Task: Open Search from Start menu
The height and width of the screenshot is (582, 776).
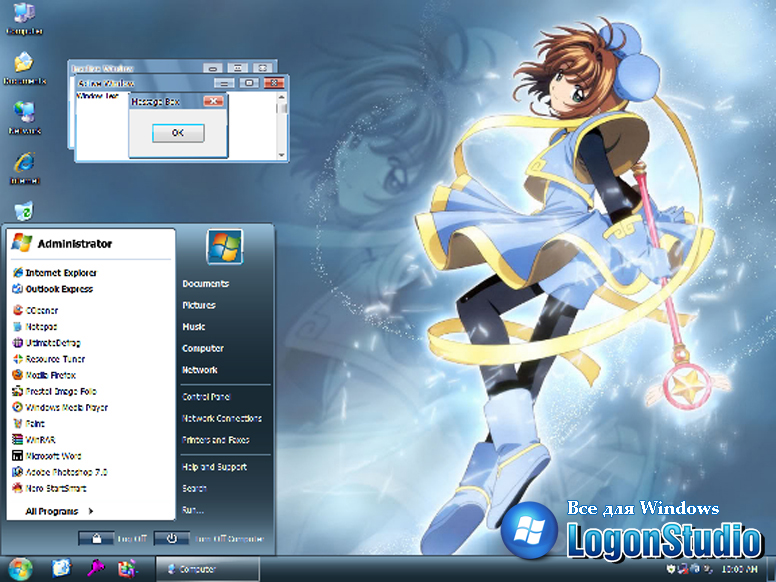Action: point(194,488)
